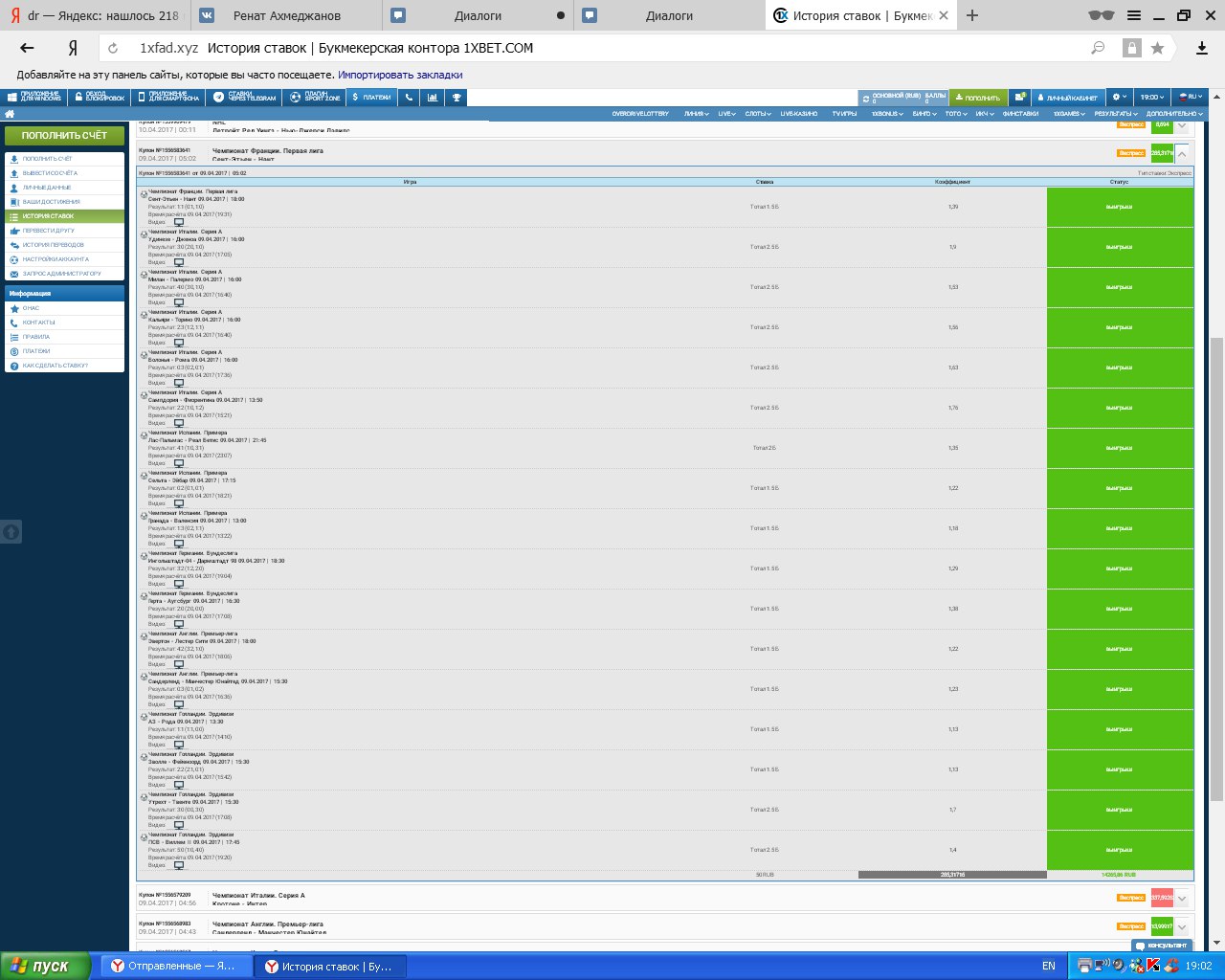Open 'Правила' in the Information section

(64, 337)
